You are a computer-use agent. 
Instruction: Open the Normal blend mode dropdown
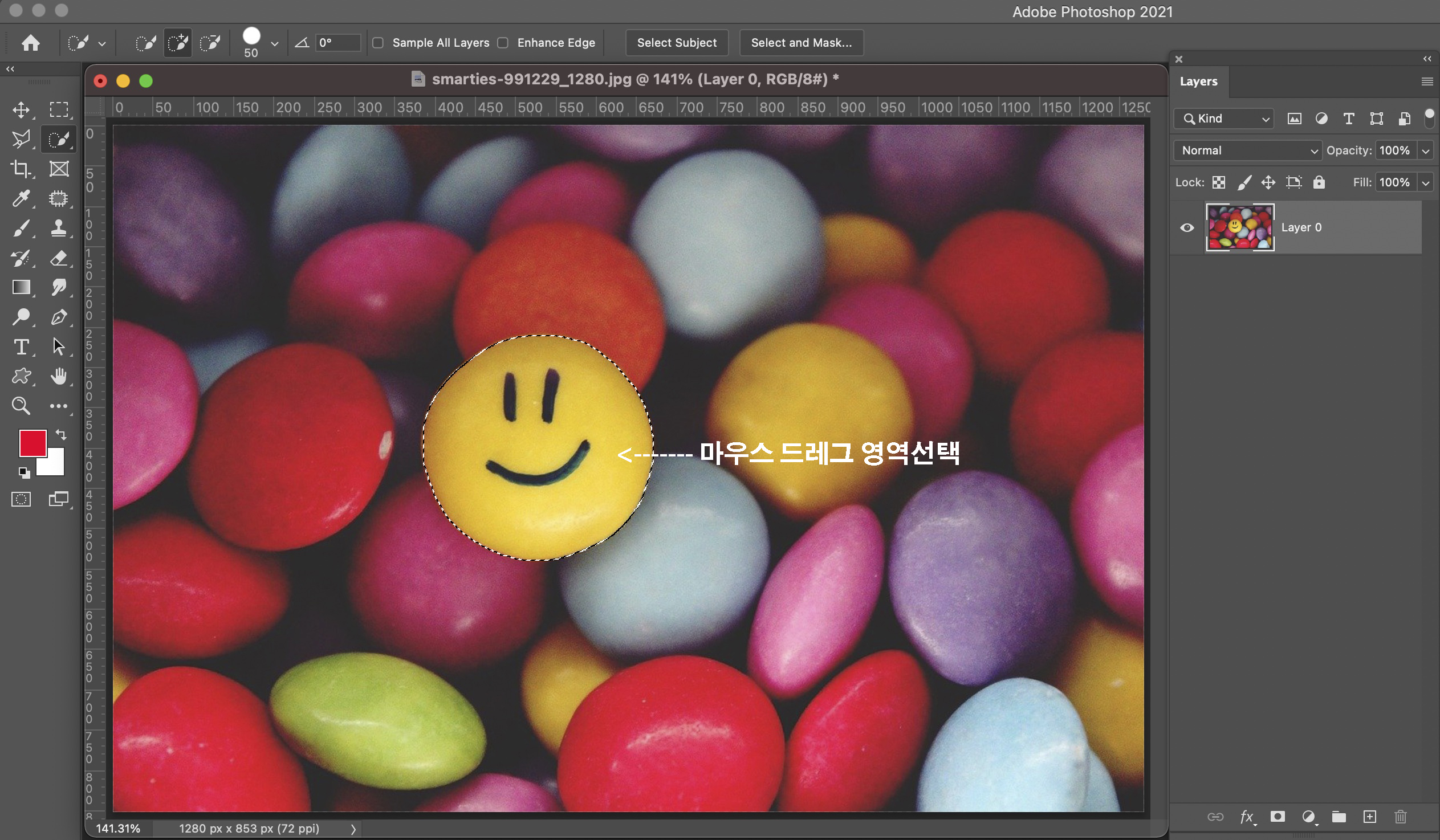point(1247,150)
